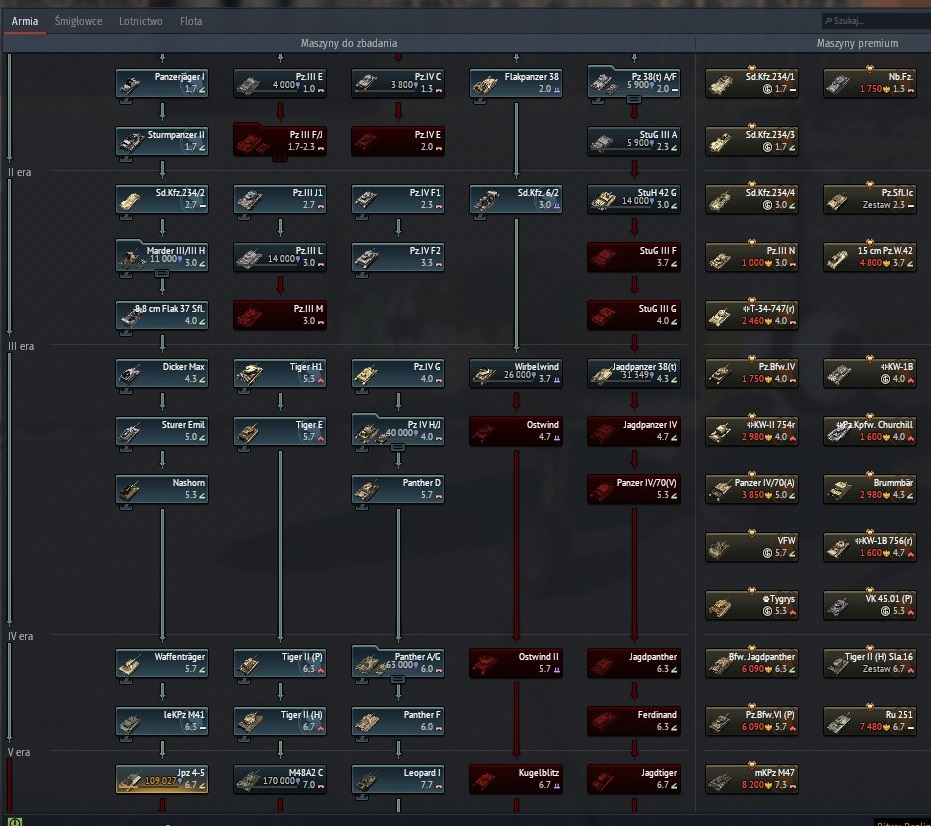The width and height of the screenshot is (931, 826).
Task: Select the Pz.IV F2 vehicle card
Action: point(398,257)
